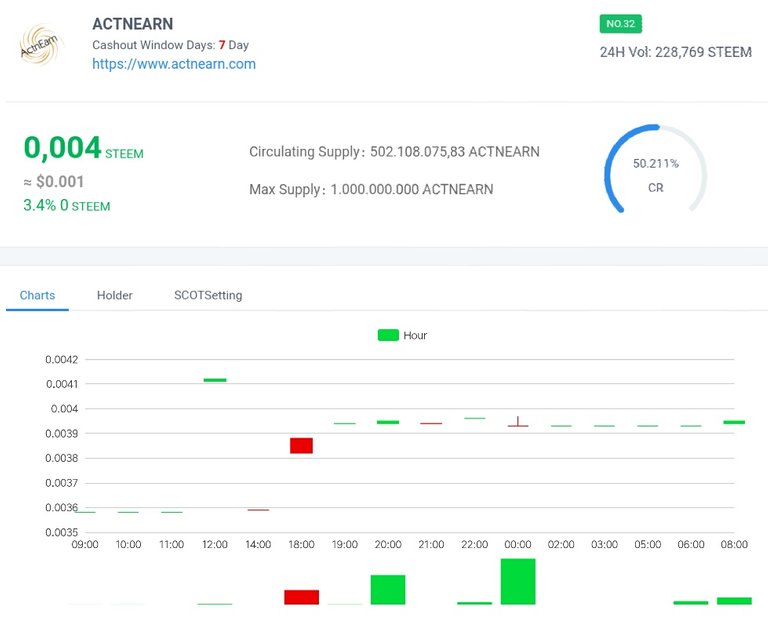Click the 24H Vol: 228,769 STEEM text

coord(676,52)
